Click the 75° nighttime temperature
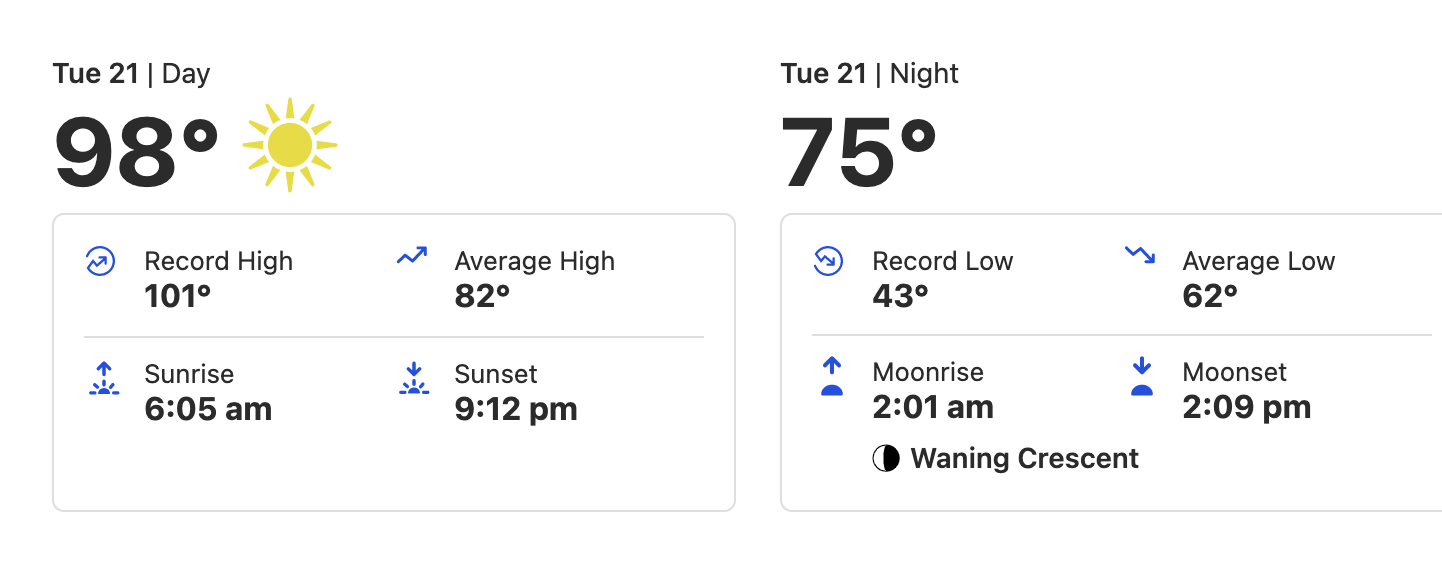 pos(859,152)
